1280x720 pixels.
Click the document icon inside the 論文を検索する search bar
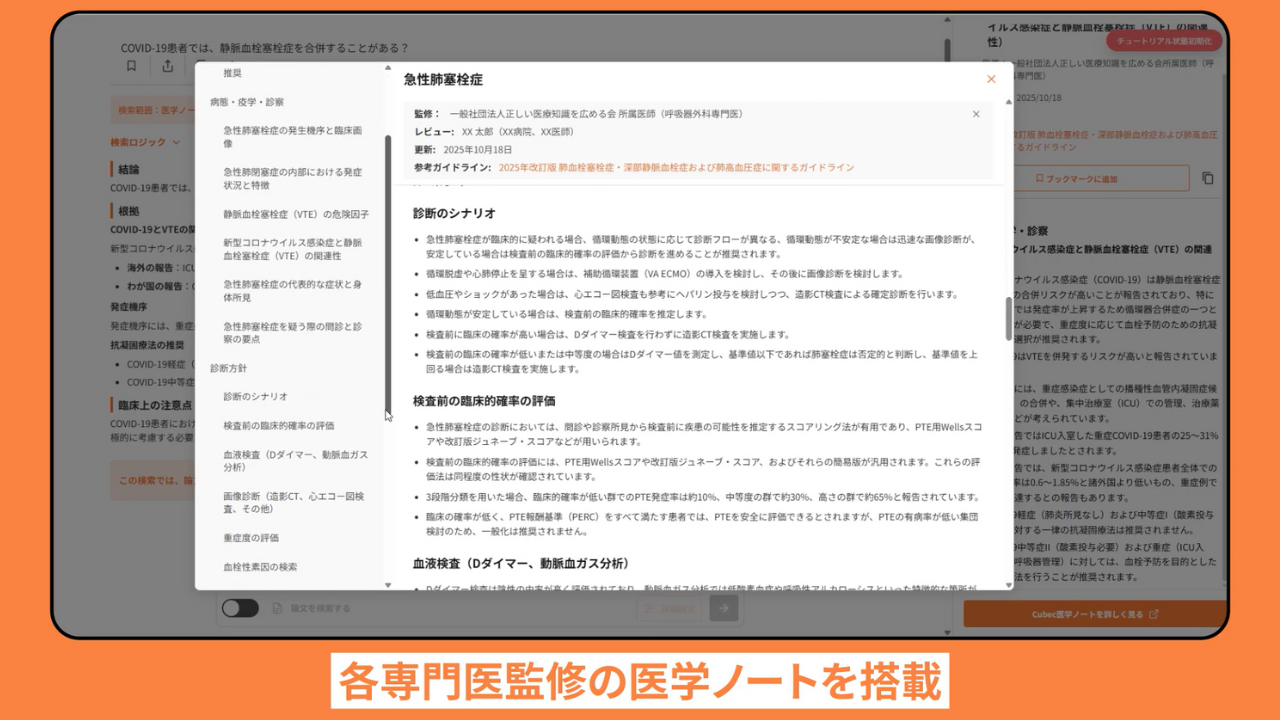(x=277, y=608)
